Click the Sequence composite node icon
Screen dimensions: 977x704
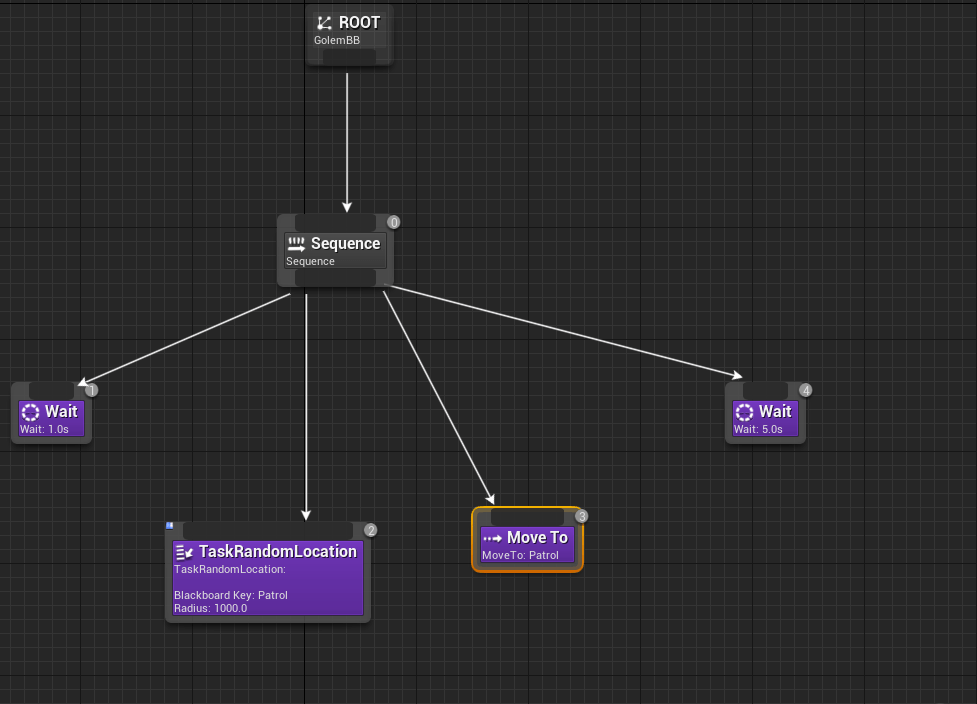point(296,244)
